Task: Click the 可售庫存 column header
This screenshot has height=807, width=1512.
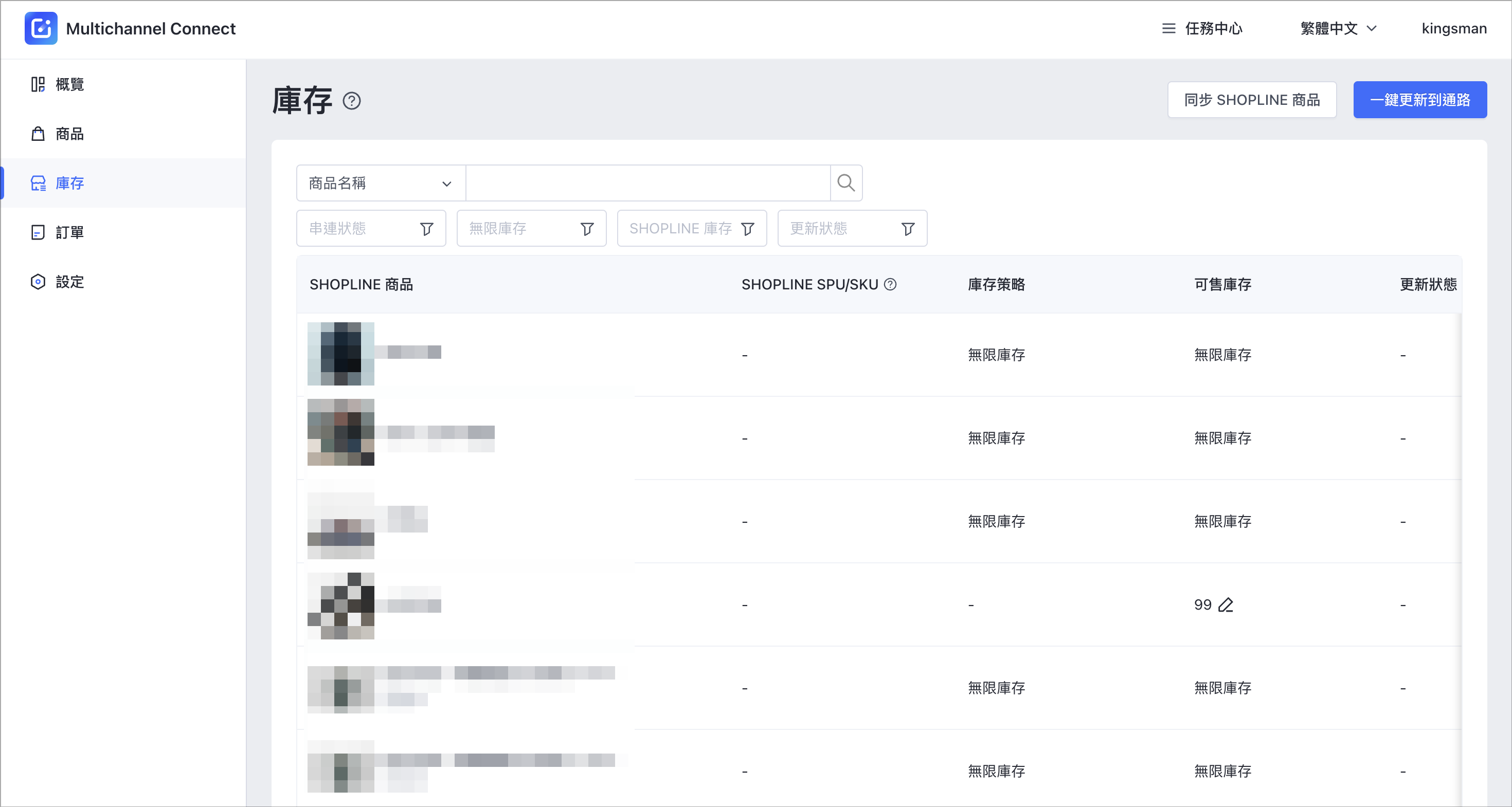Action: pos(1222,284)
